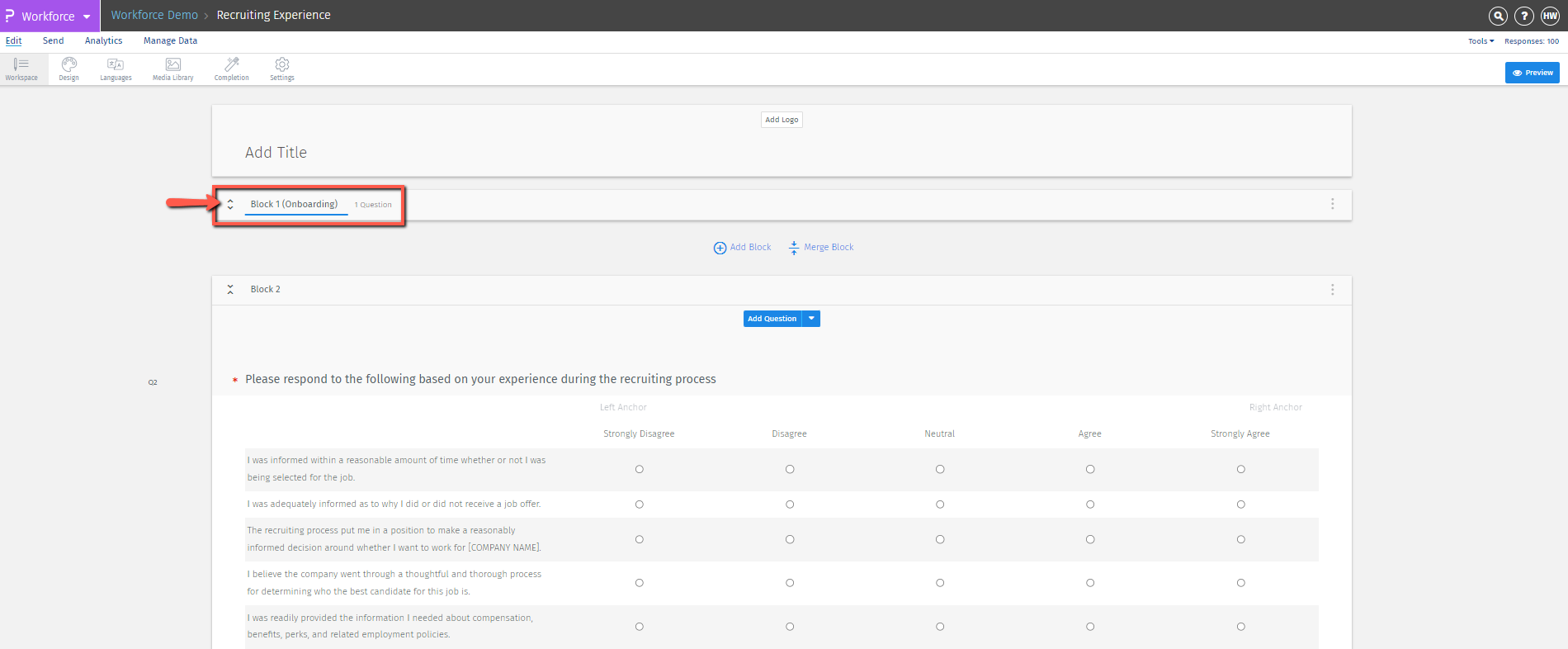Select Strongly Disagree for first statement
The width and height of the screenshot is (1568, 649).
639,469
